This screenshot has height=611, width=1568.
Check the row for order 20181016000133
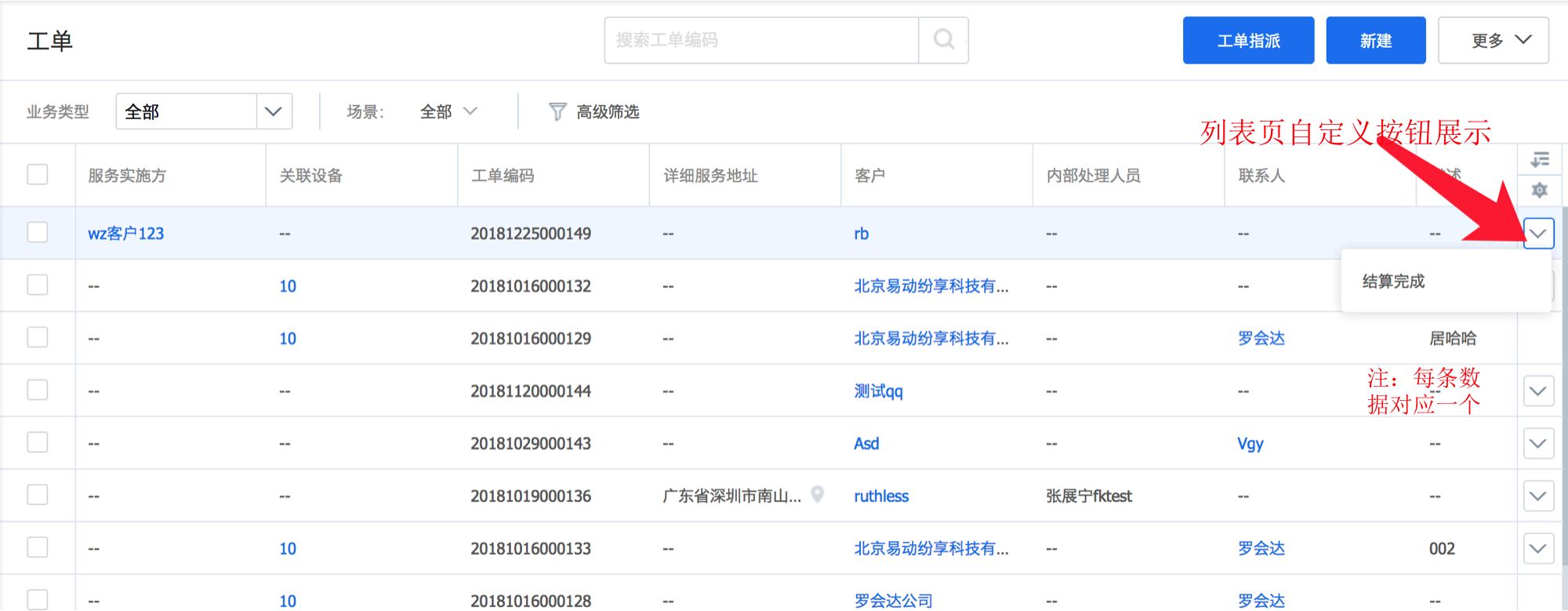pyautogui.click(x=38, y=547)
